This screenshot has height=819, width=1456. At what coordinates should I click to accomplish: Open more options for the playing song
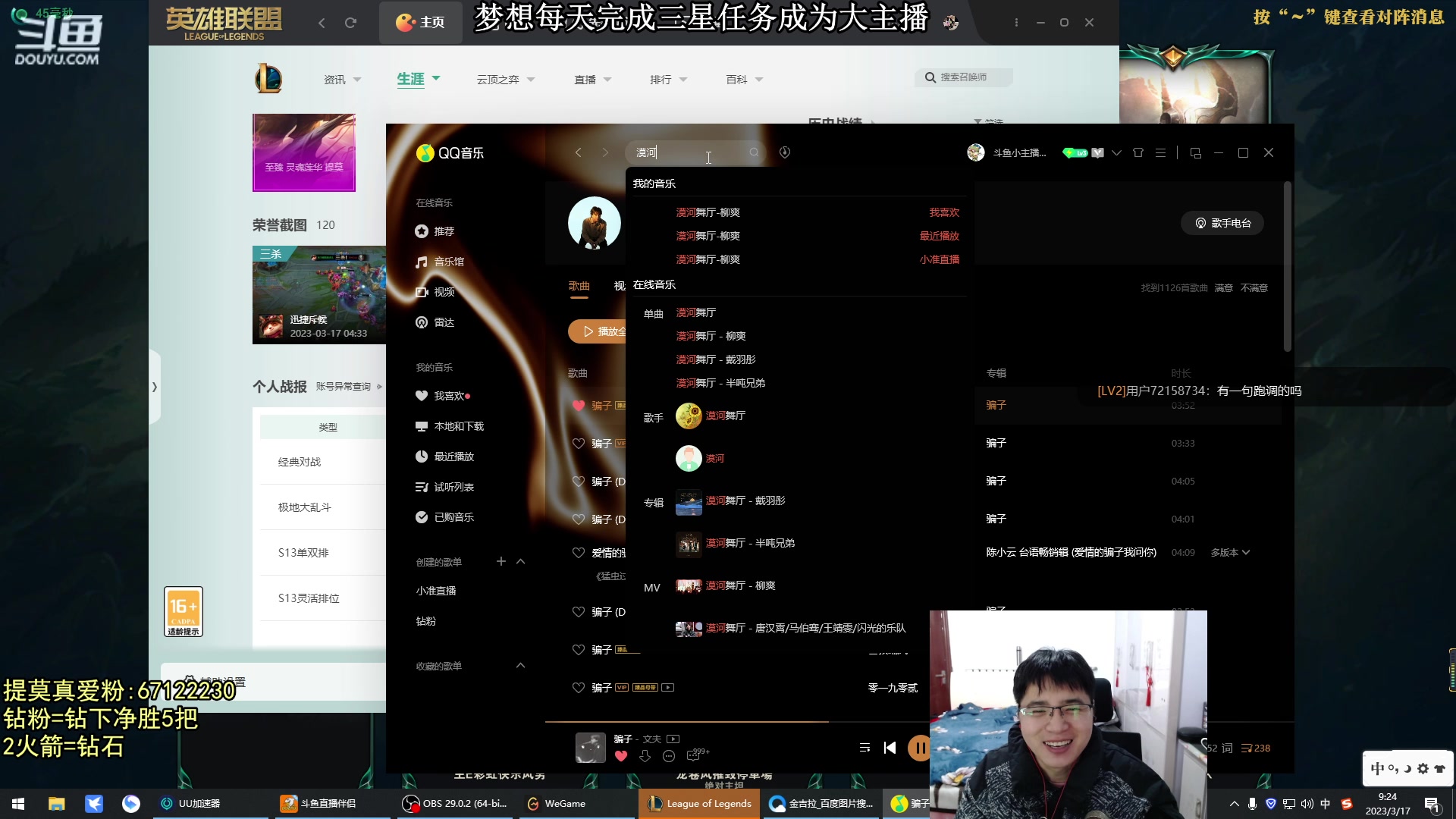coord(669,755)
